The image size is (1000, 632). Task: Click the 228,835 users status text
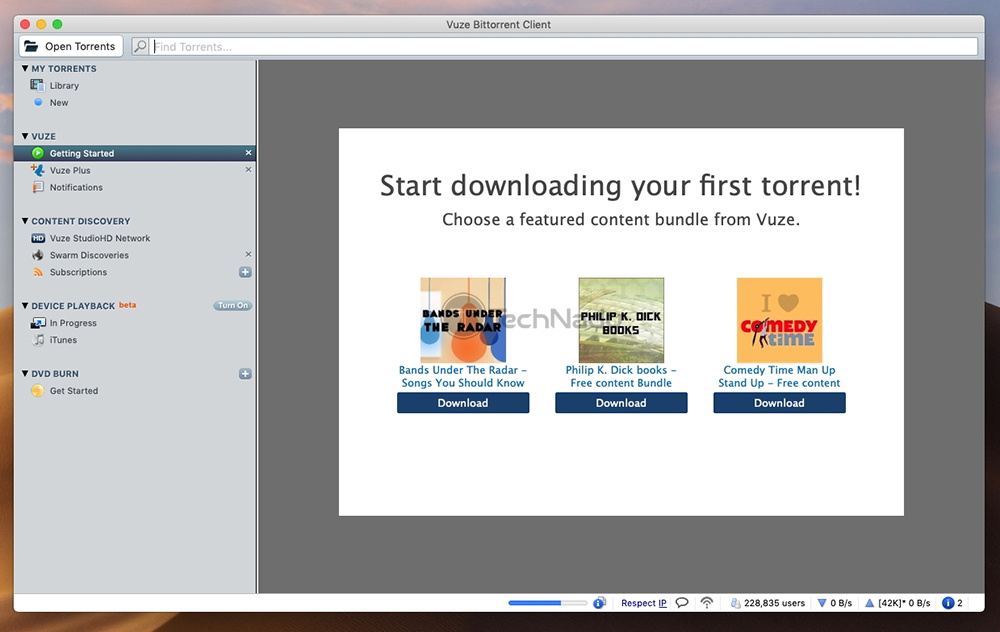774,603
